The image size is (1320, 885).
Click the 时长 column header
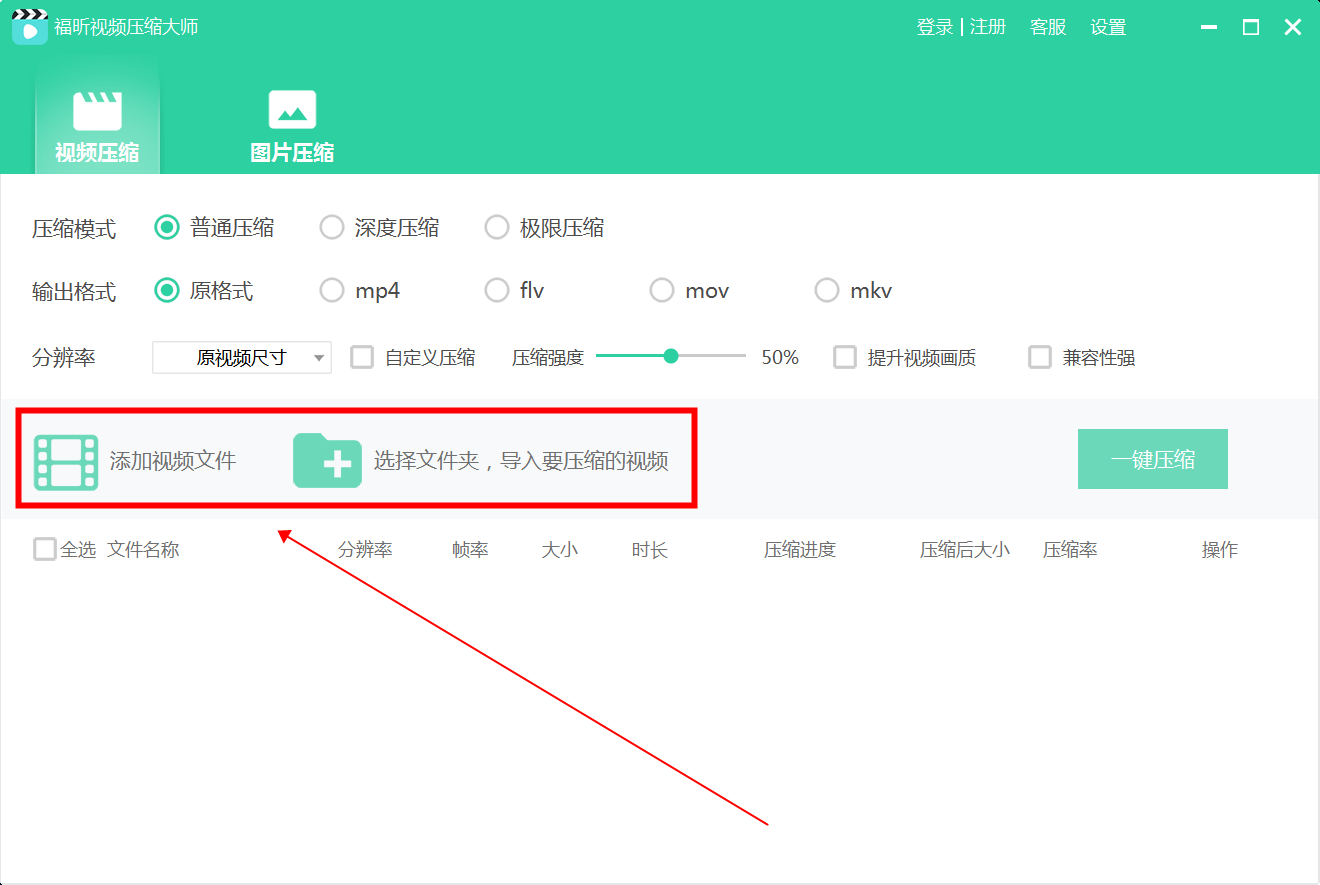(x=650, y=549)
